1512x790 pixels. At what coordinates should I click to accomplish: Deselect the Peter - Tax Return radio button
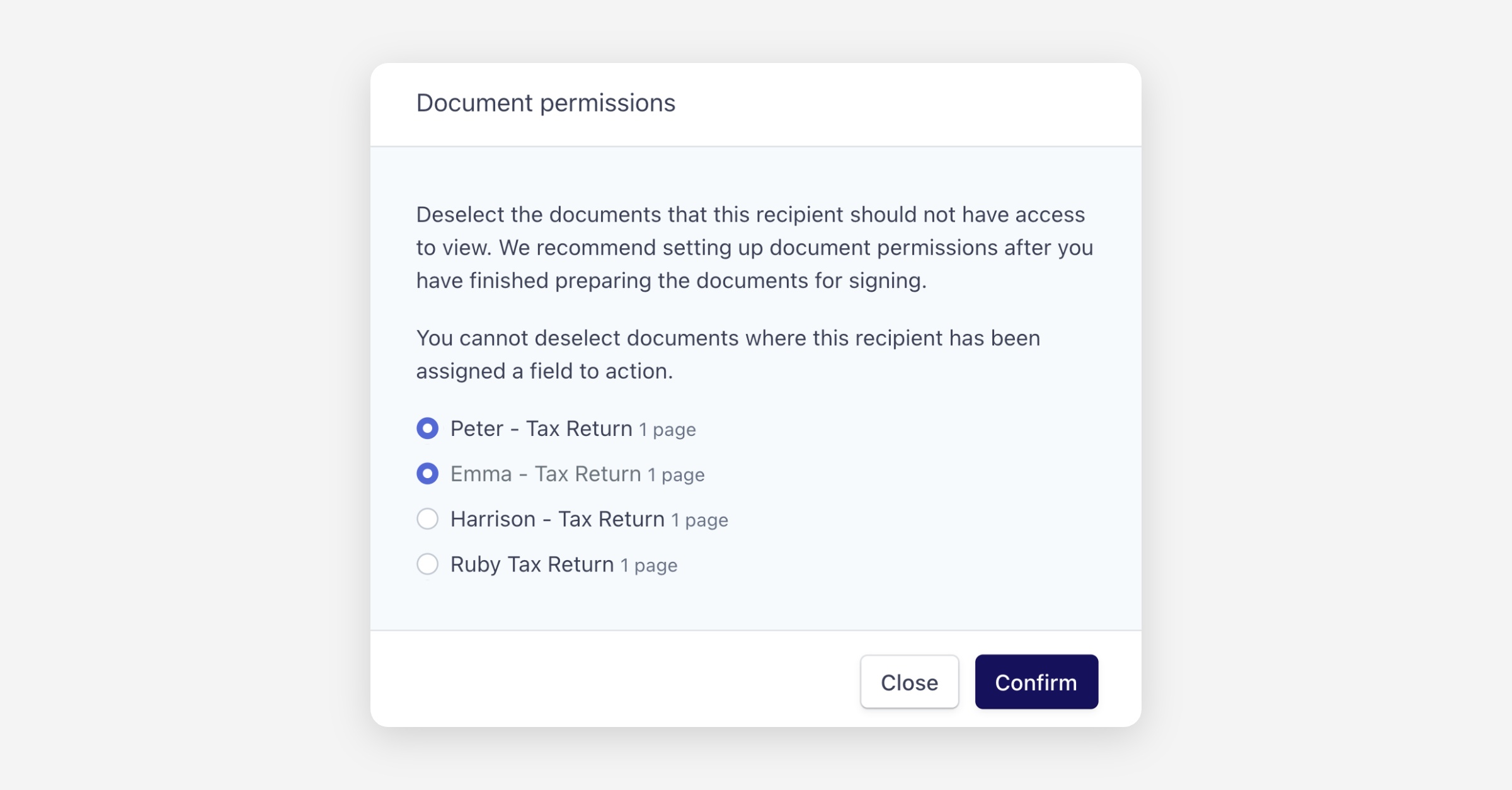click(x=427, y=429)
